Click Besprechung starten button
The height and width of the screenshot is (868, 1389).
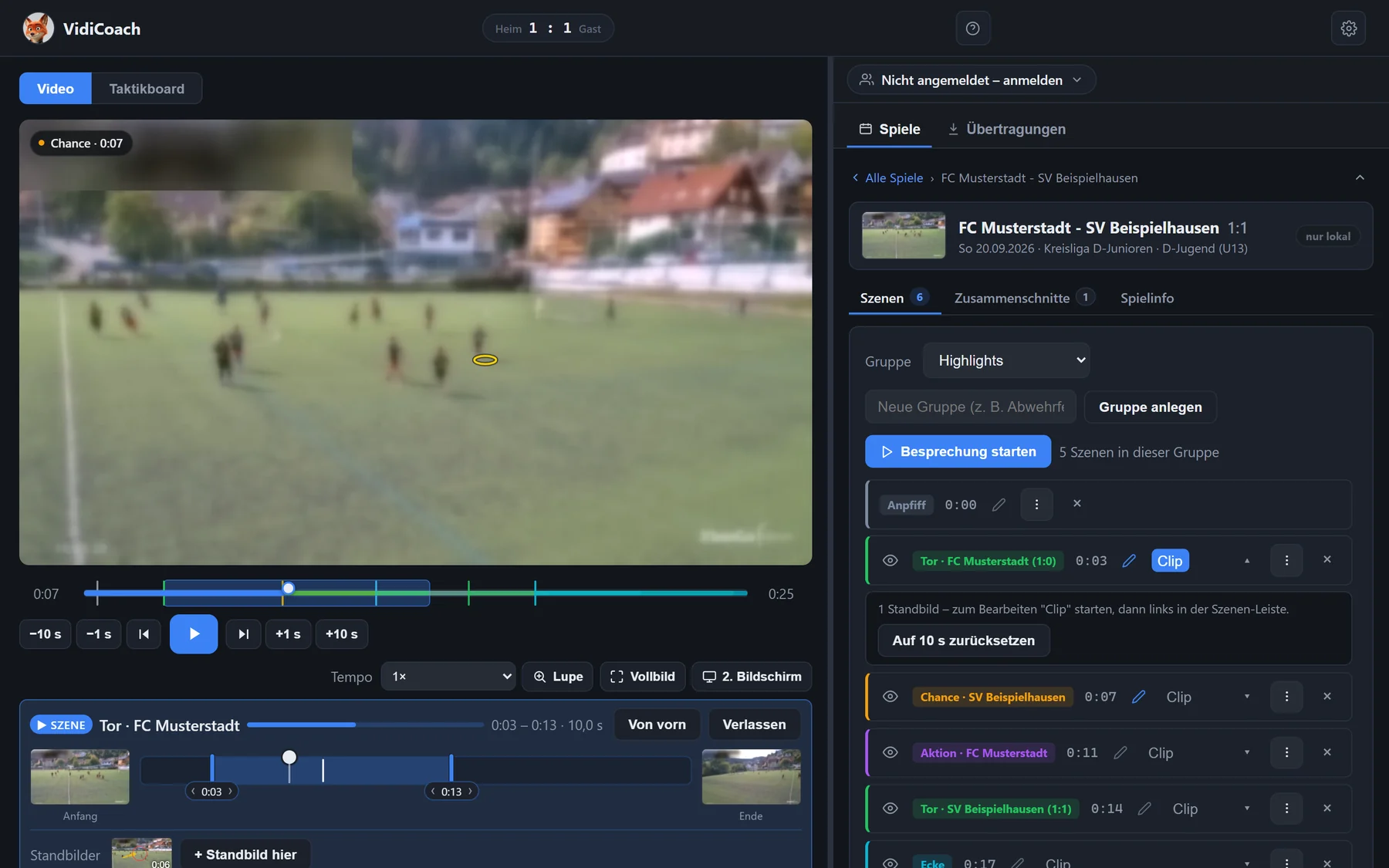[x=958, y=452]
